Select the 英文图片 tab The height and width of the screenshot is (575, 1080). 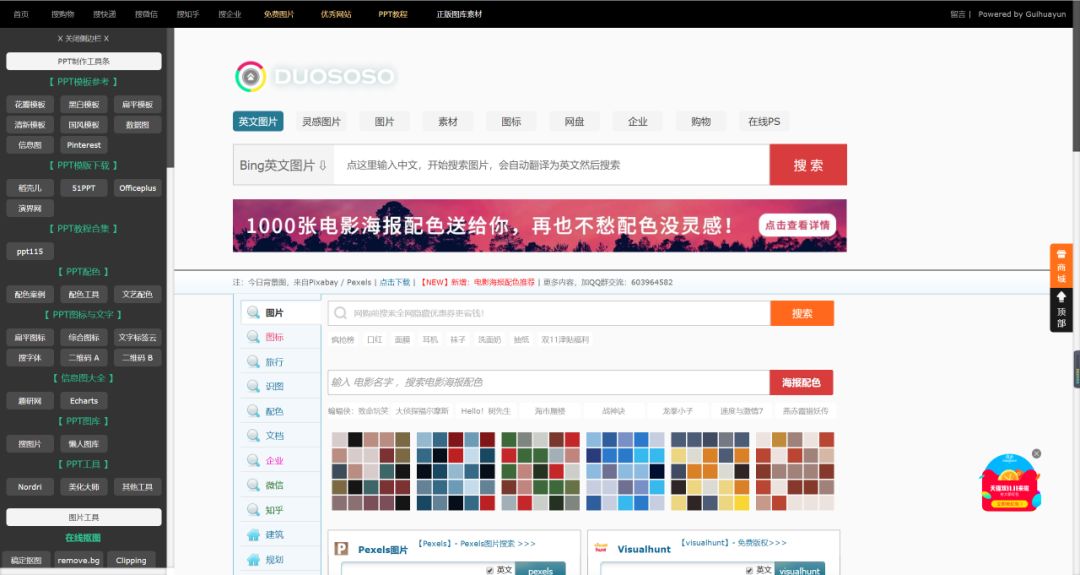tap(258, 121)
